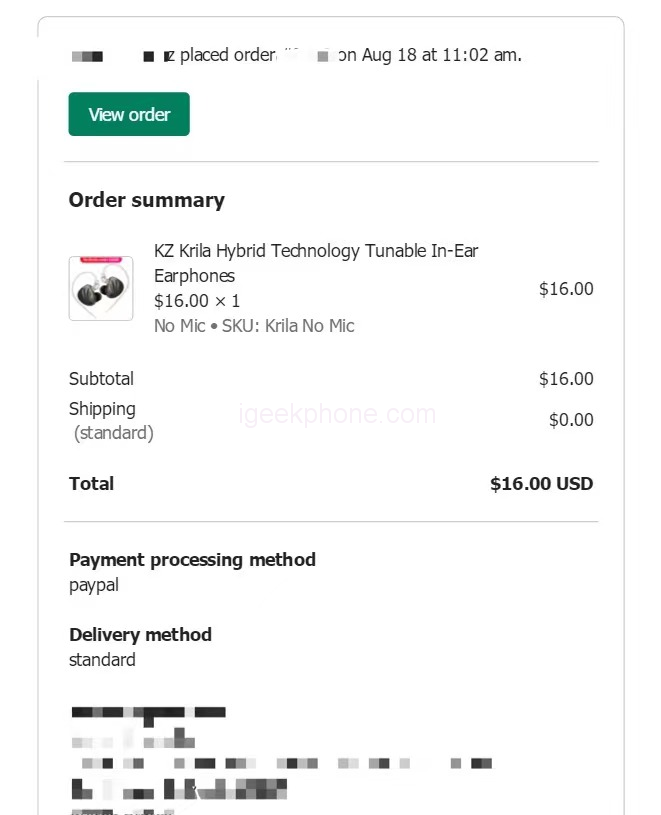Screen dimensions: 661x815
Task: Click the (standard) shipping note
Action: pyautogui.click(x=113, y=433)
